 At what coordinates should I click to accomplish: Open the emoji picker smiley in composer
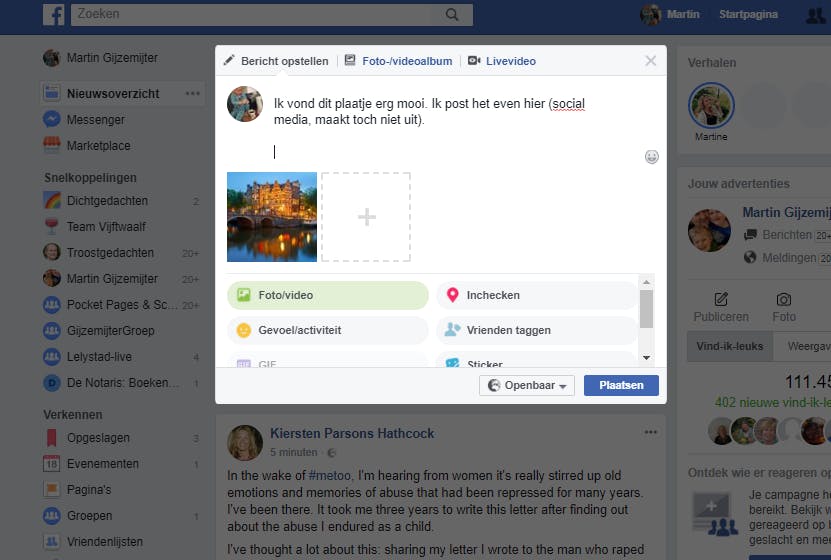point(651,157)
